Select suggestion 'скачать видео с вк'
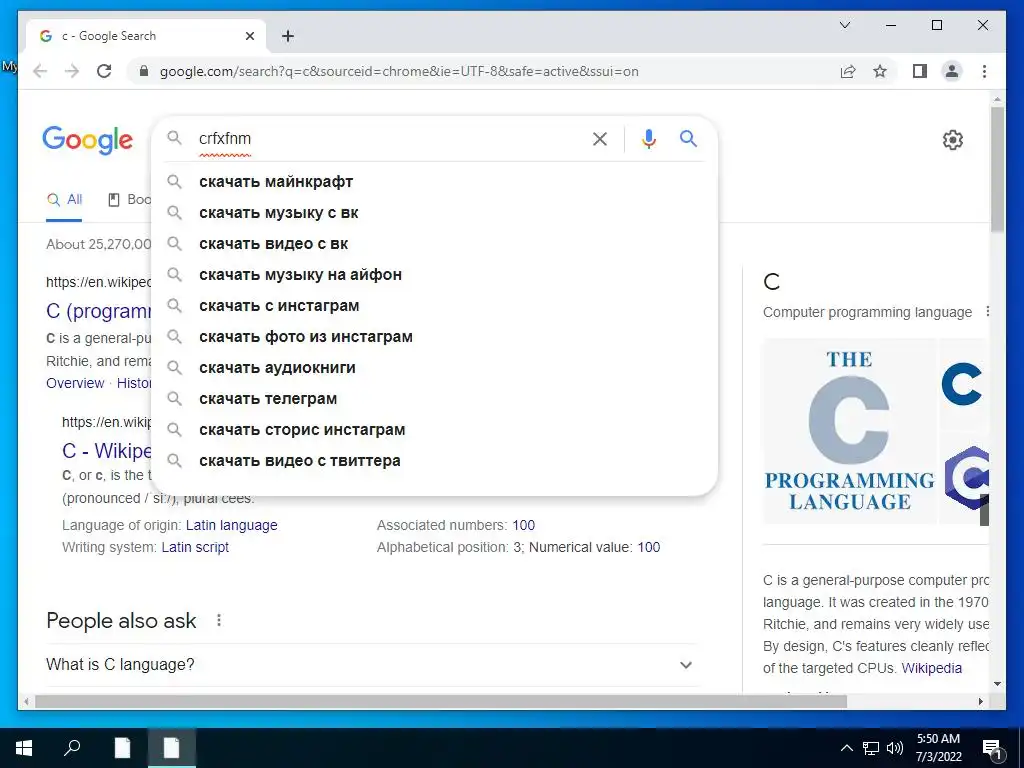 [x=434, y=244]
